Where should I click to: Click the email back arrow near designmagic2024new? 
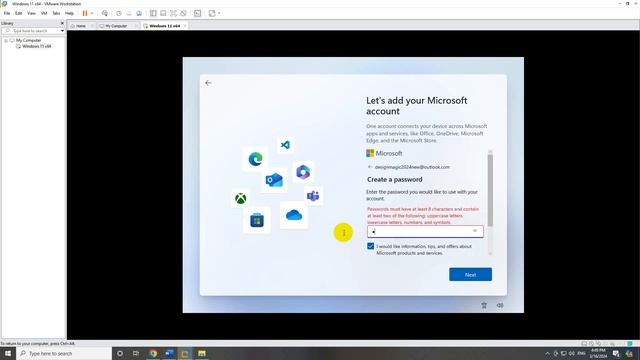click(370, 167)
